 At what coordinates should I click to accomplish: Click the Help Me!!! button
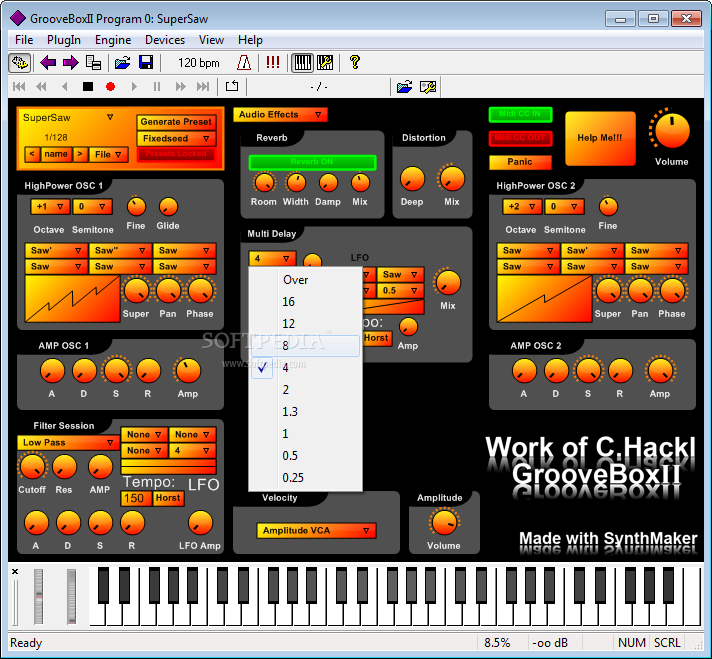[600, 138]
